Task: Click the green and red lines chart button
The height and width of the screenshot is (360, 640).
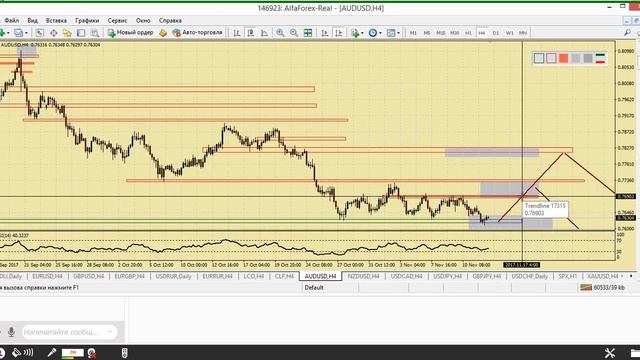Action: tap(600, 58)
